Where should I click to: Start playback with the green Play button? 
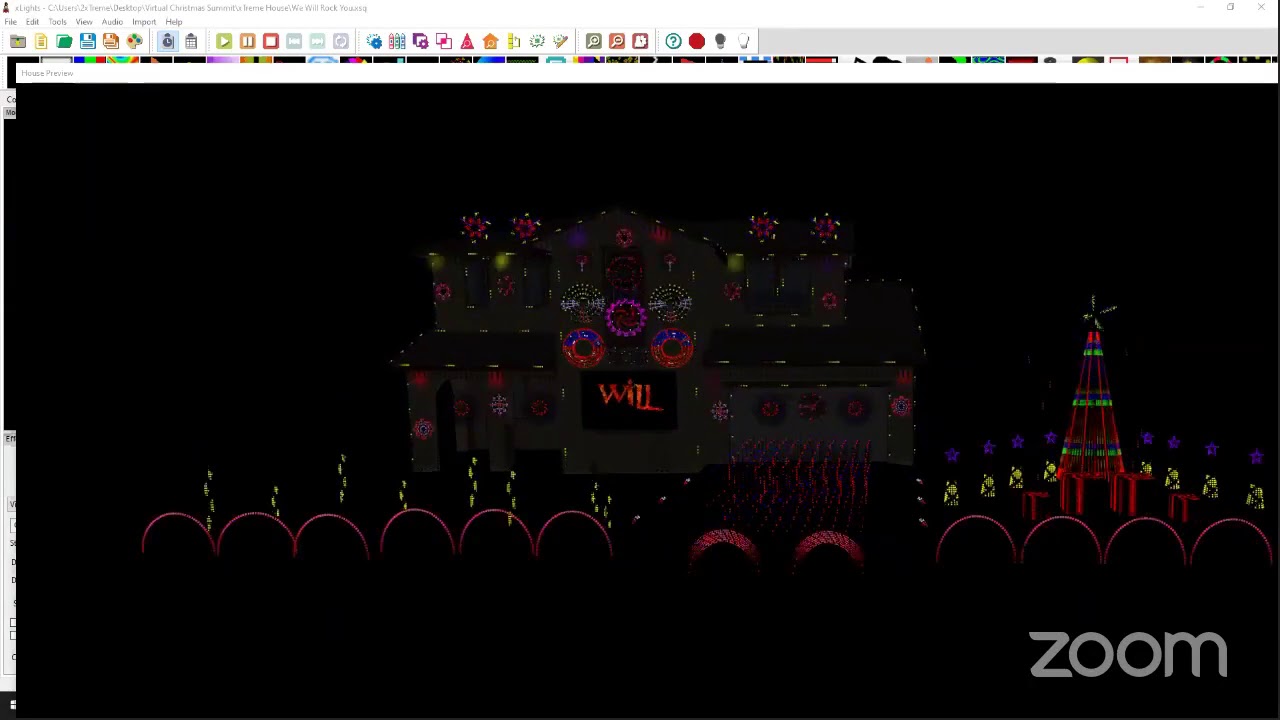click(224, 41)
